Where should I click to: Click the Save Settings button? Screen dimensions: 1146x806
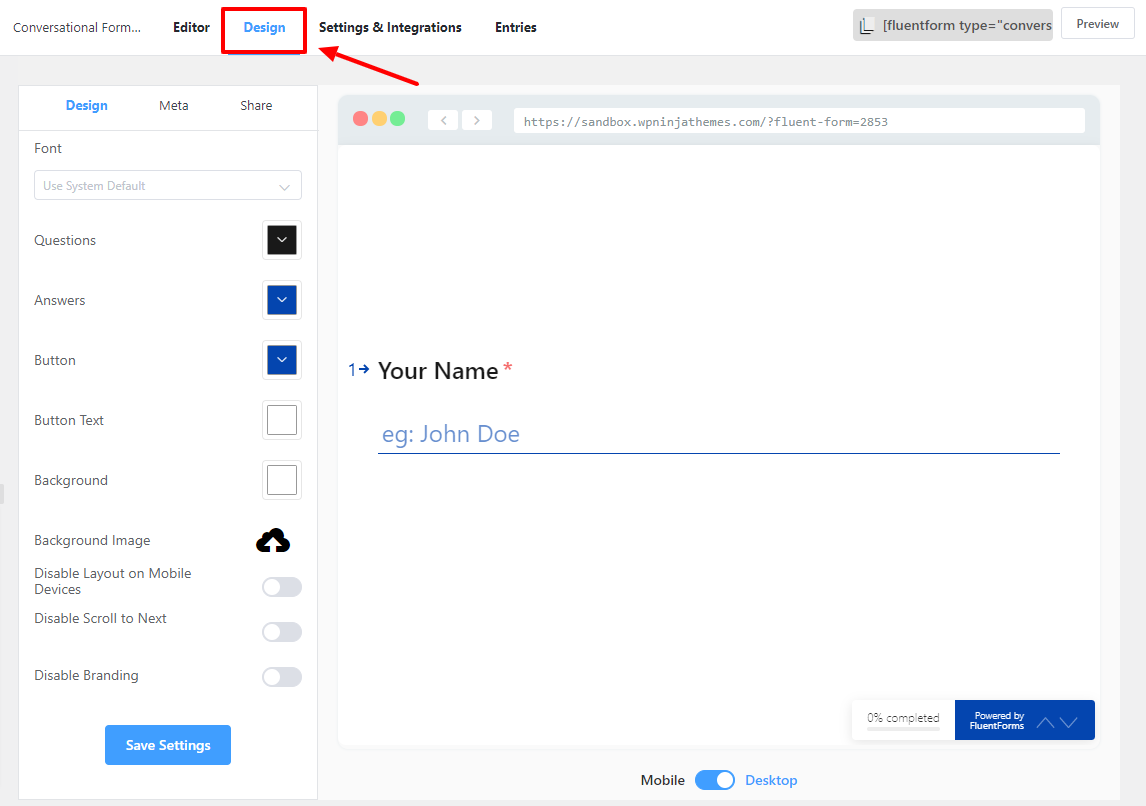tap(167, 744)
